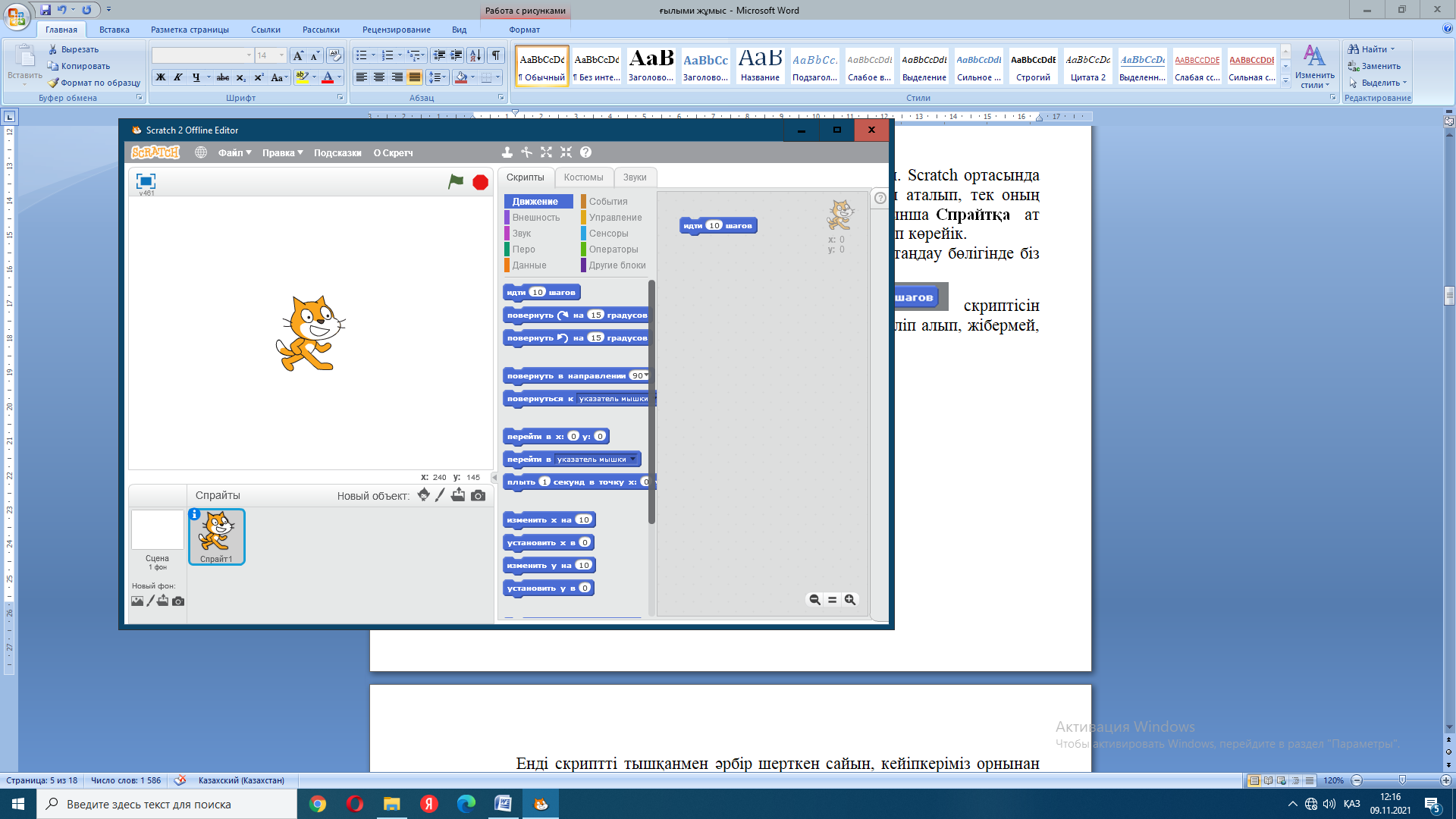Toggle show paragraph marks button

click(495, 55)
